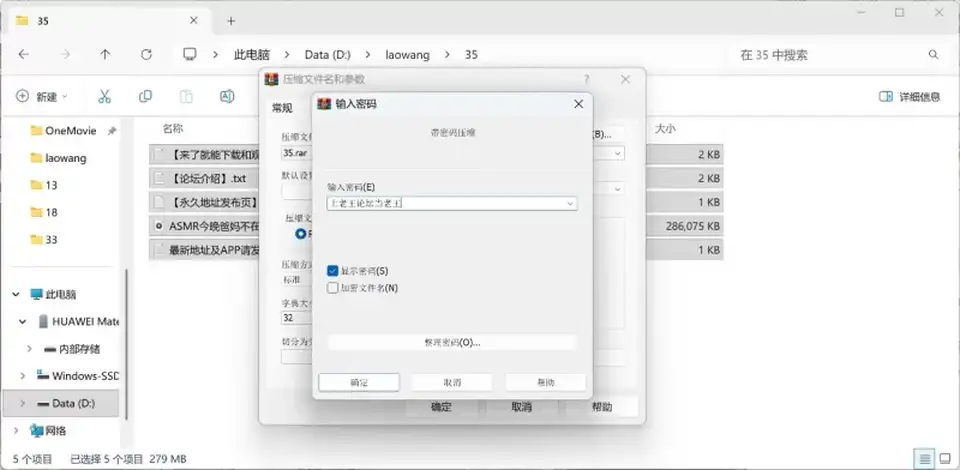Select the partly hidden archive format radio button

[x=300, y=234]
